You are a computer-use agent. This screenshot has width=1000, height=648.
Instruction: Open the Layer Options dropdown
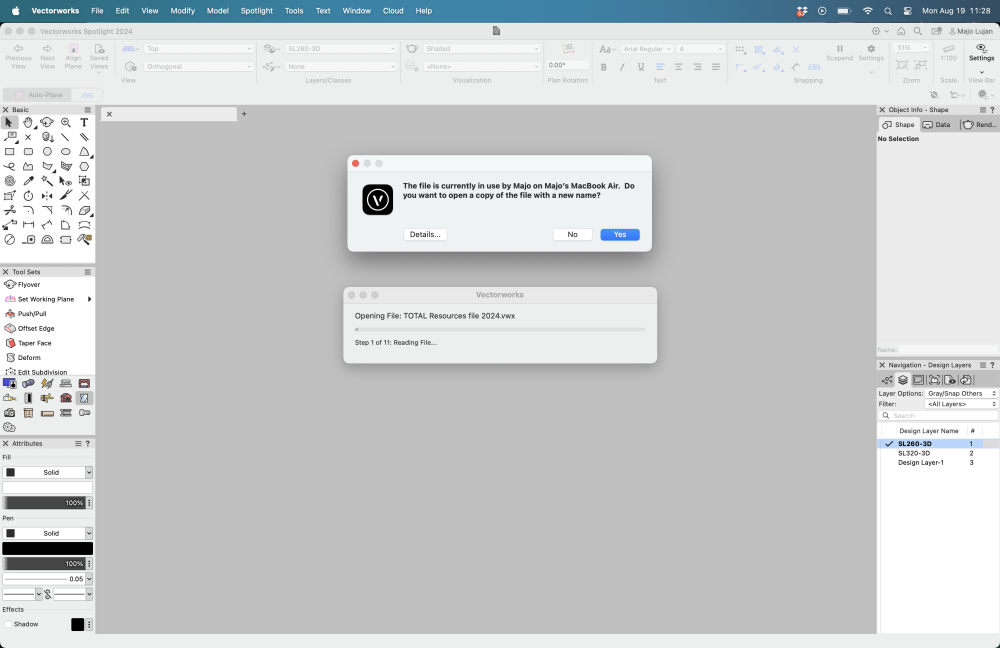click(961, 393)
